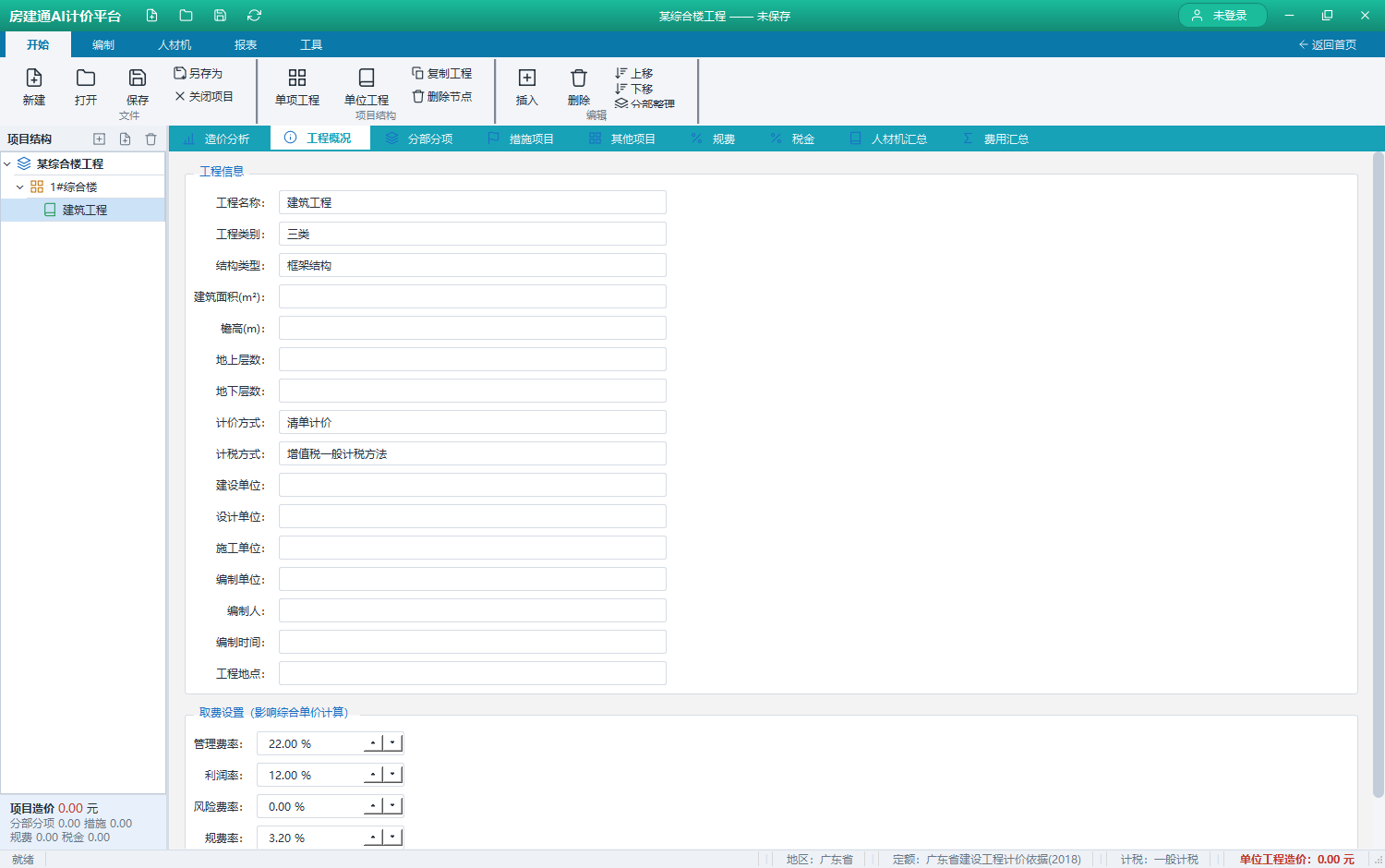Move item down with 下移
Screen dimensions: 1385x868
pyautogui.click(x=634, y=89)
